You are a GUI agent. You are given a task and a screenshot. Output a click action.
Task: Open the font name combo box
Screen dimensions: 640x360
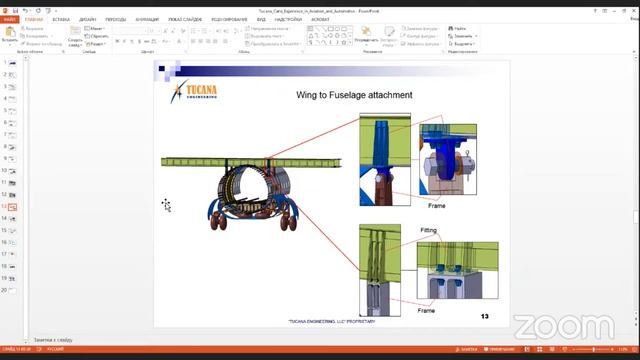pos(129,31)
